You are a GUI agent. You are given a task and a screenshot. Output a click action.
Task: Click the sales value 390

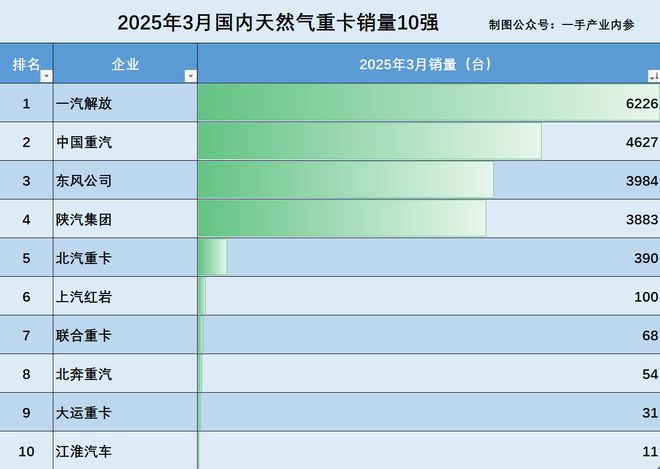point(646,258)
